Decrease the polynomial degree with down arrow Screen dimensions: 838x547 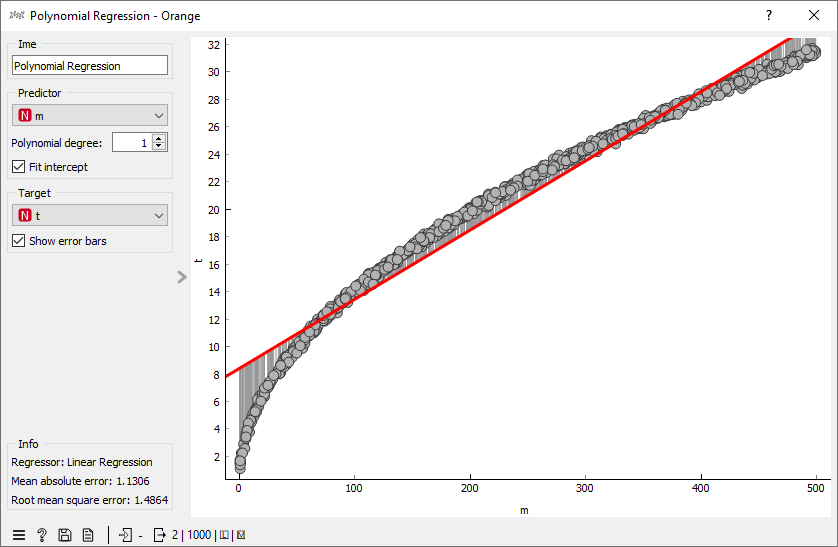coord(159,147)
